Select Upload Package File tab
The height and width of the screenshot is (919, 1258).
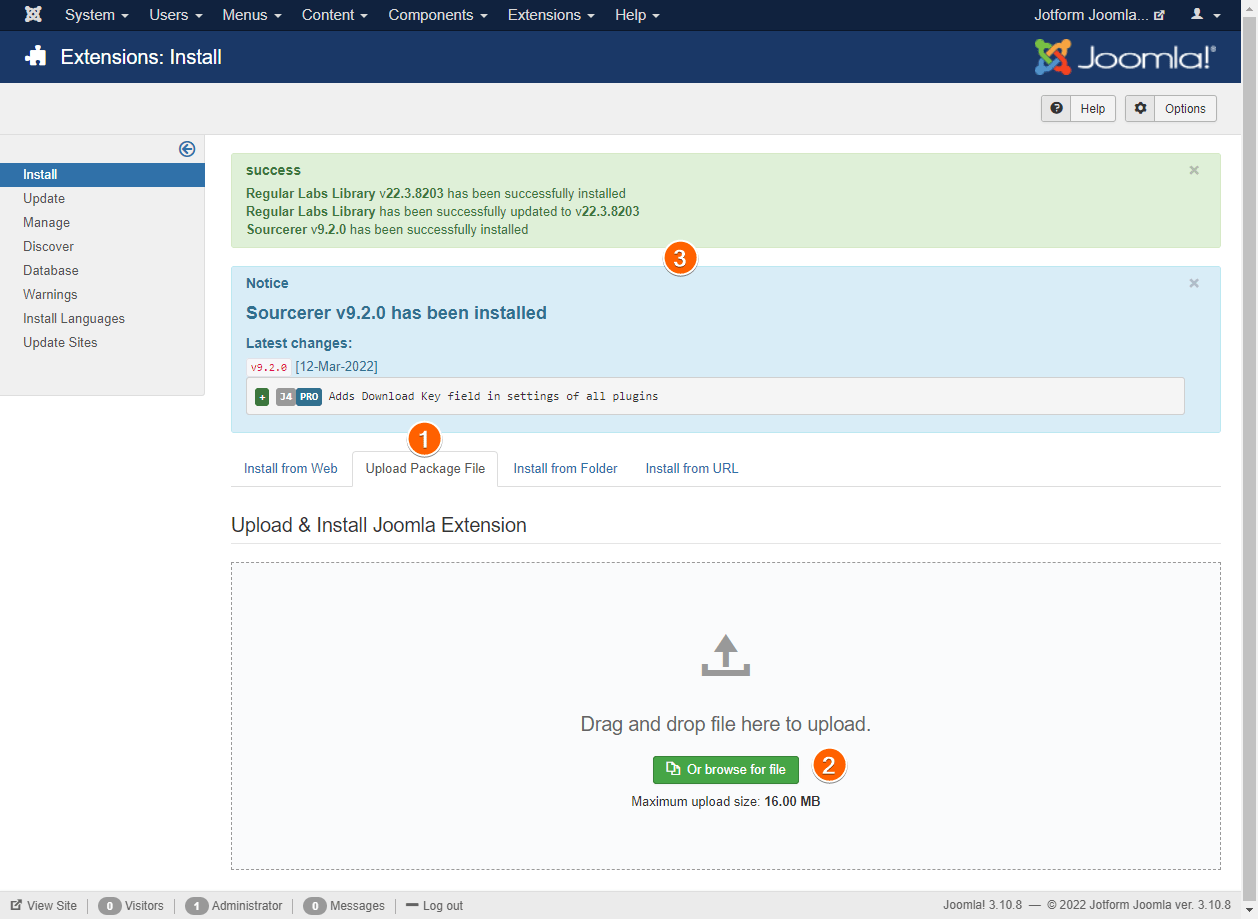(425, 468)
